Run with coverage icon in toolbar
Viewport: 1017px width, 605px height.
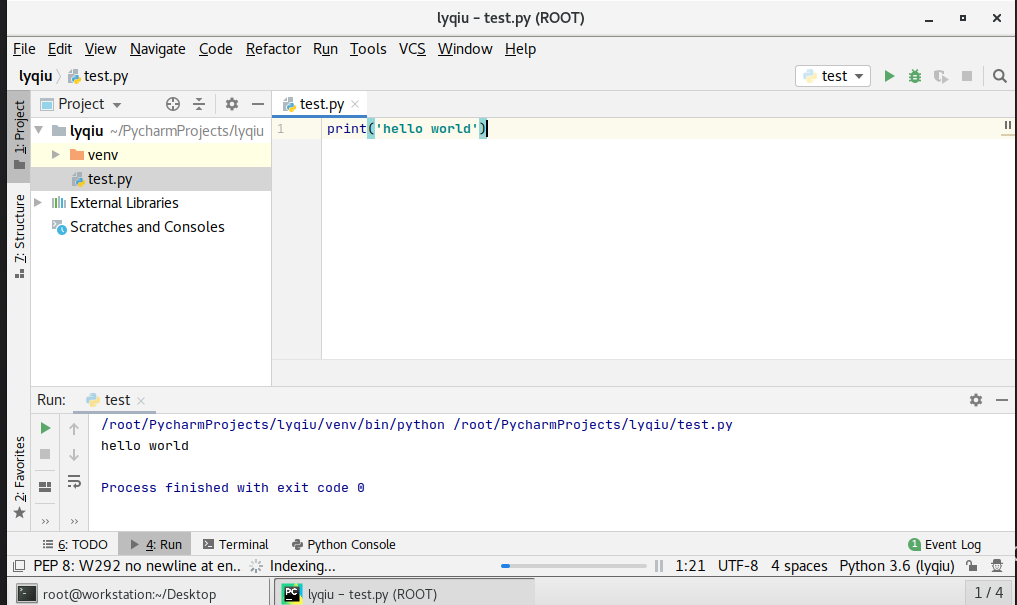[x=940, y=77]
